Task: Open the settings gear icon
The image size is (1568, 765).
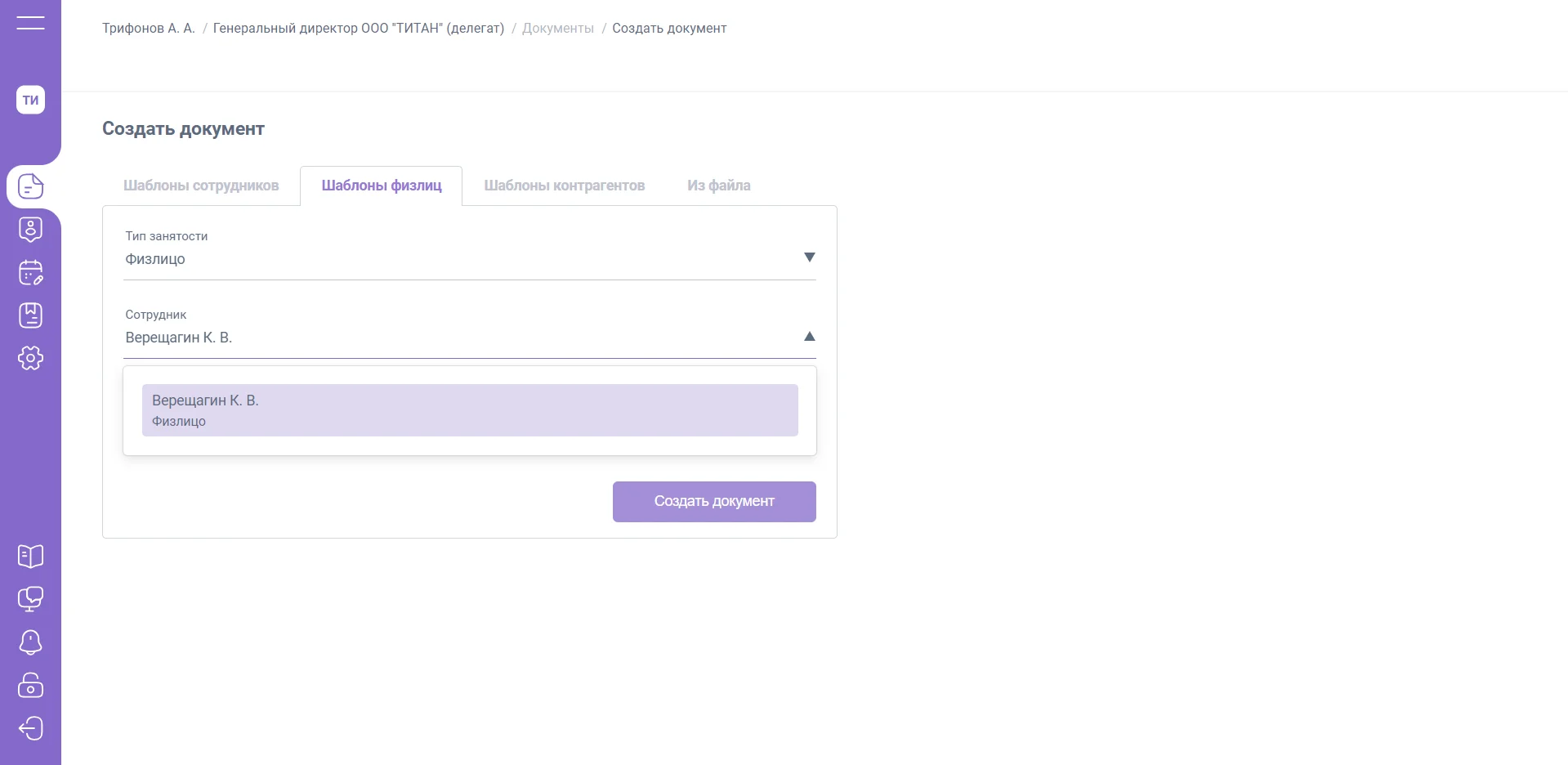Action: click(x=30, y=358)
